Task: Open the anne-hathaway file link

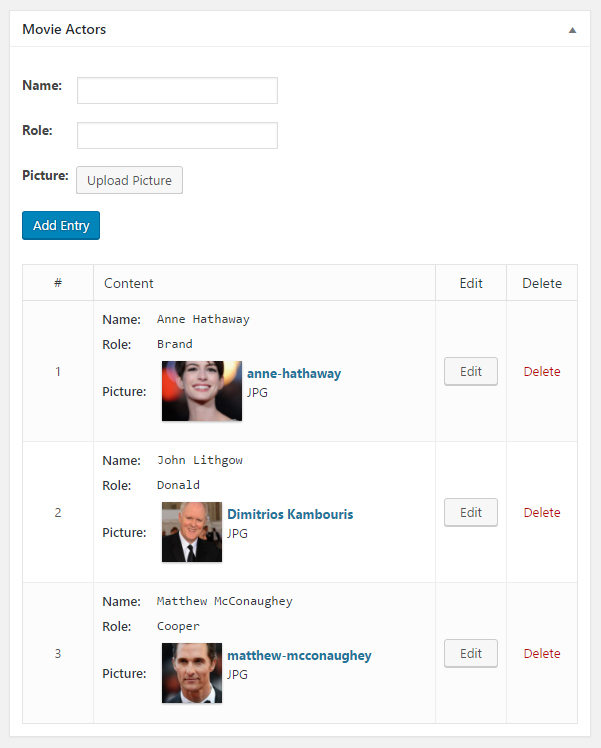Action: tap(294, 374)
